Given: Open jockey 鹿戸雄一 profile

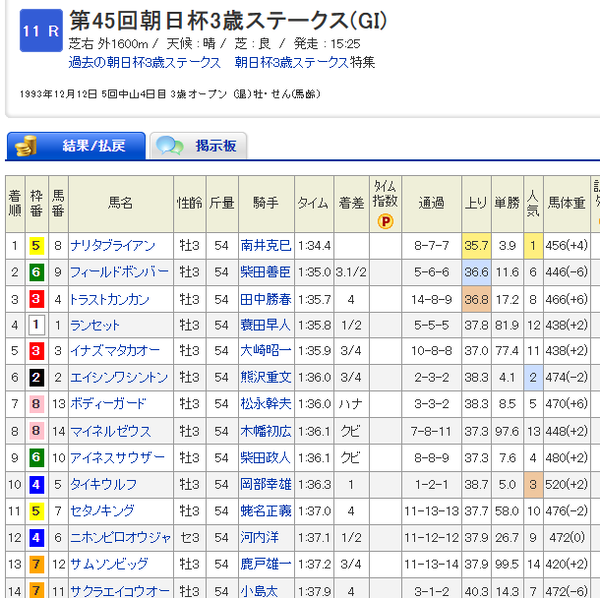Looking at the screenshot, I should point(266,564).
